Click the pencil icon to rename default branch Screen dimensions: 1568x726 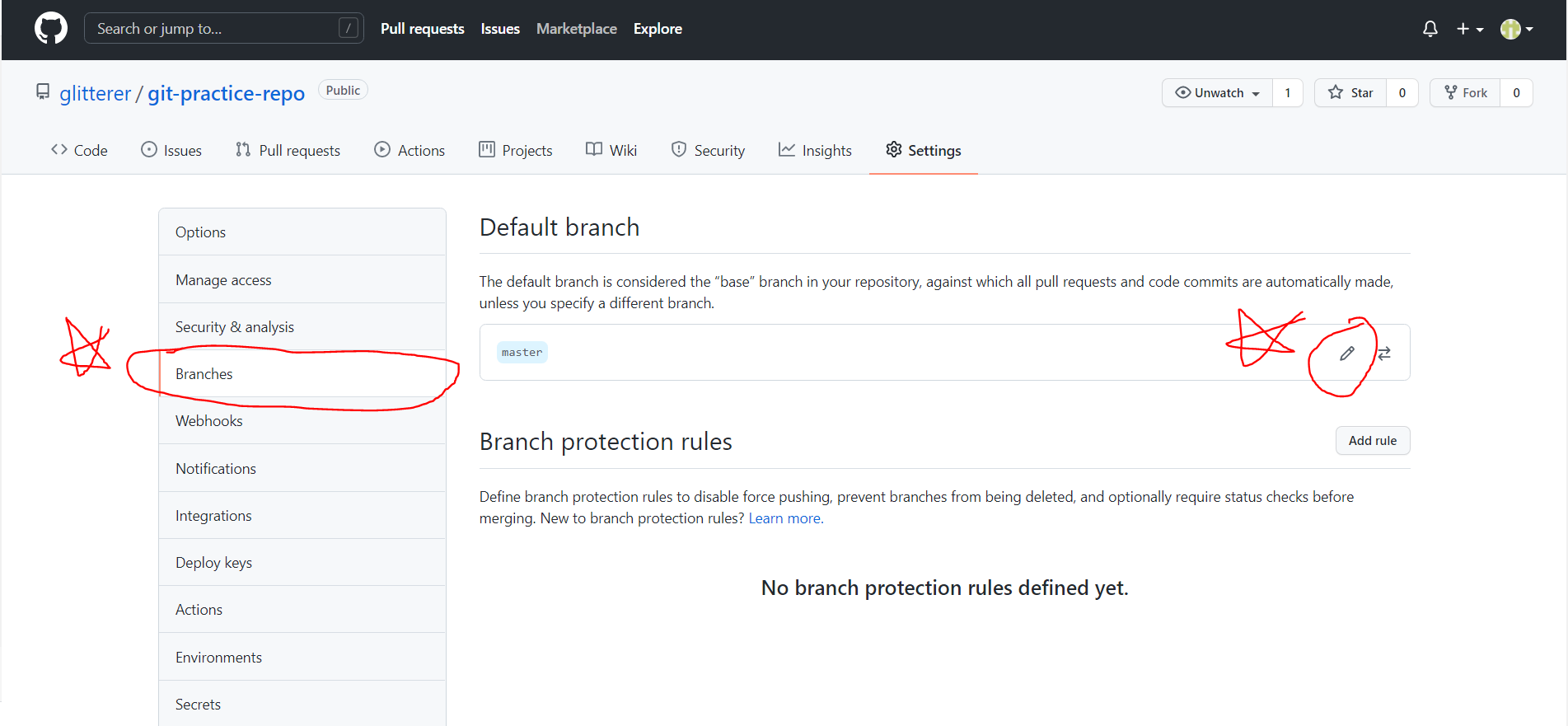1347,354
